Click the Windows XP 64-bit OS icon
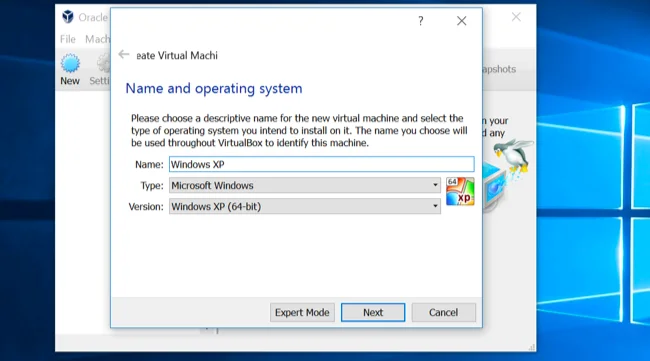650x361 pixels. pos(460,191)
